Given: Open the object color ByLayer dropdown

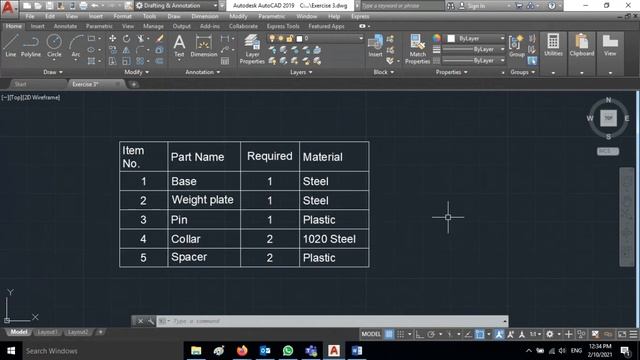Looking at the screenshot, I should [x=476, y=38].
